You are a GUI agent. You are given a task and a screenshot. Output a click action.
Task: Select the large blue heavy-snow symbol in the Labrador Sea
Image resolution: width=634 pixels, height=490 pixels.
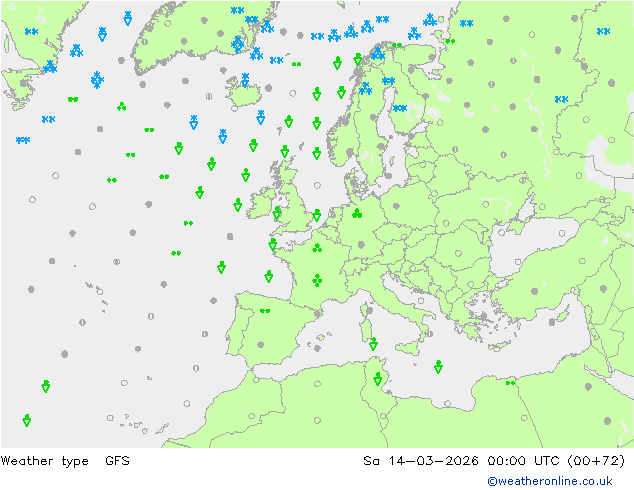point(97,80)
